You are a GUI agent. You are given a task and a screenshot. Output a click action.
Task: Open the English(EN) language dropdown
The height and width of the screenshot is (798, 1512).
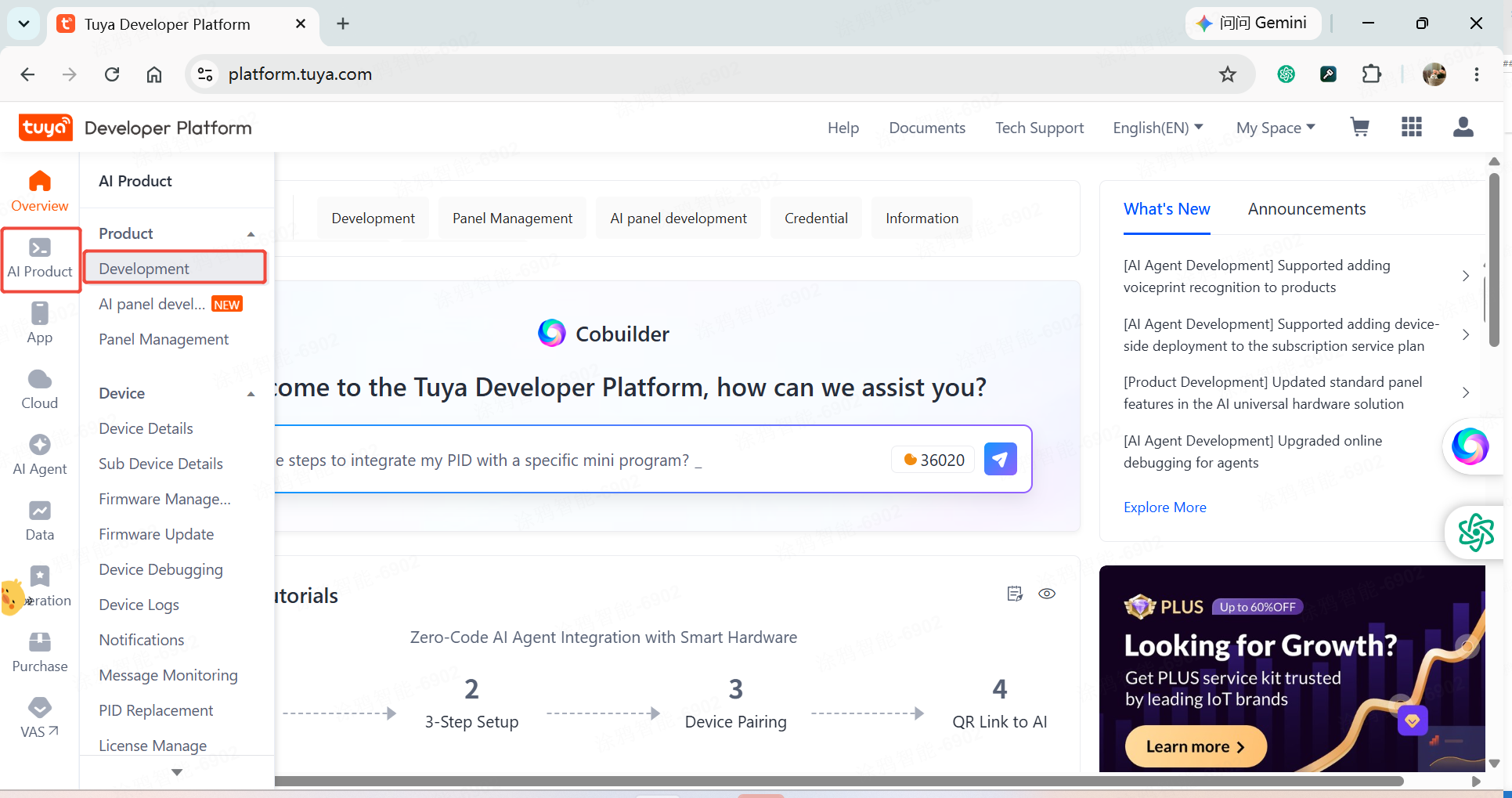click(x=1158, y=128)
